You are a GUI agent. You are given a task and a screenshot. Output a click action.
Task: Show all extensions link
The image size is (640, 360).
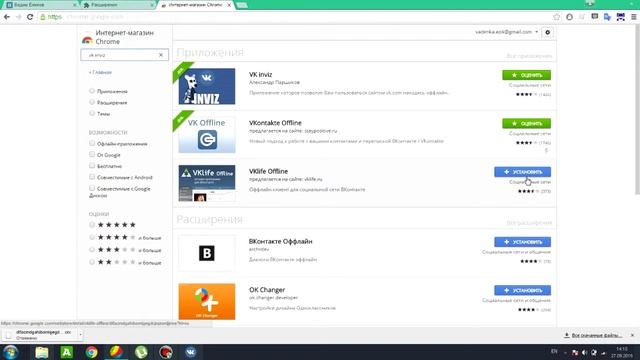pos(529,223)
